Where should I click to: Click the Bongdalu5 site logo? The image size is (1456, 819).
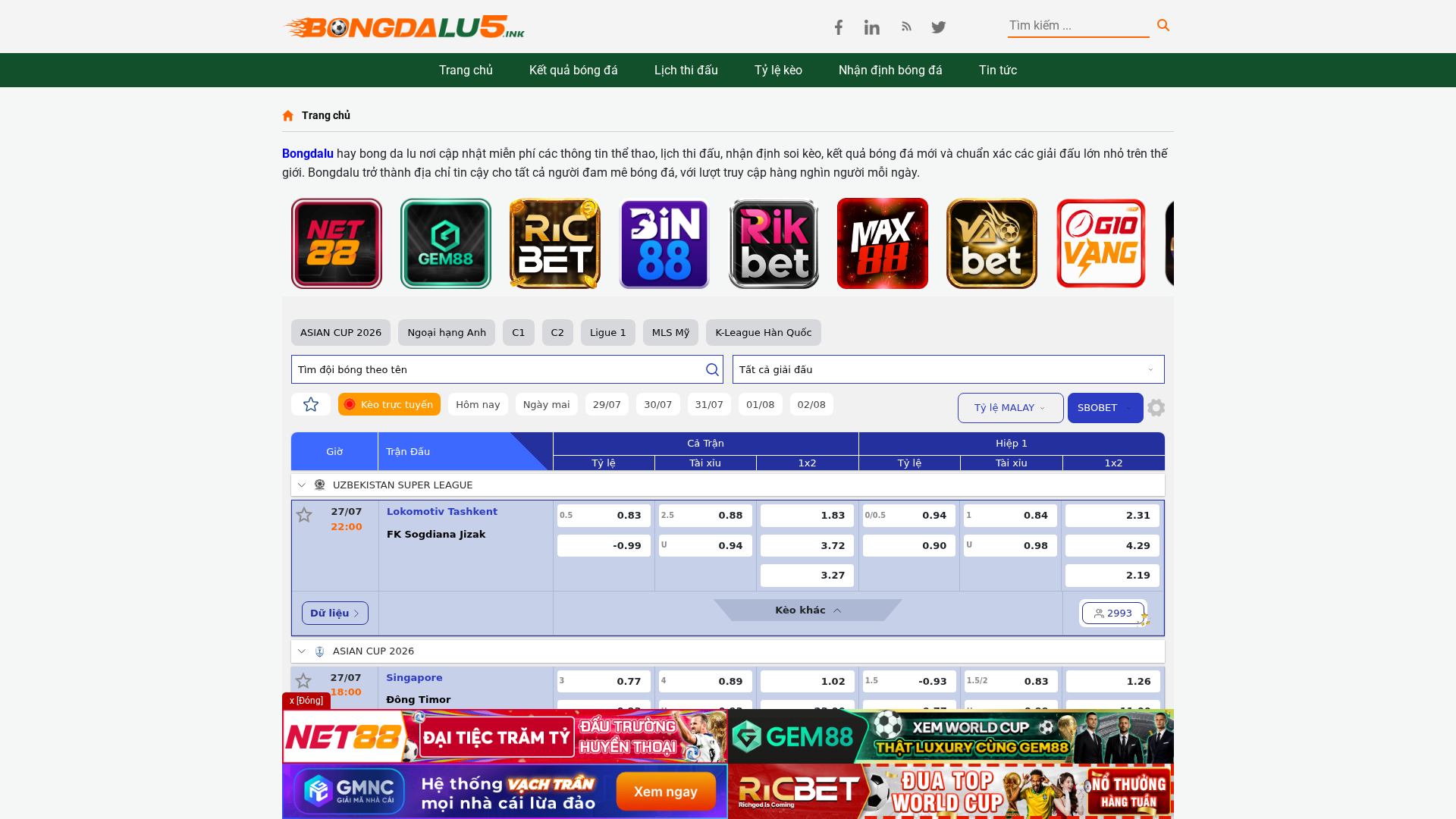[404, 27]
